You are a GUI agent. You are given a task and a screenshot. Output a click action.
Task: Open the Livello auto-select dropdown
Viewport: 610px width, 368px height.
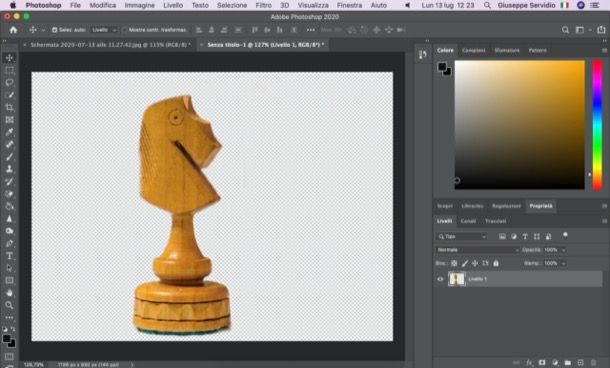click(104, 30)
